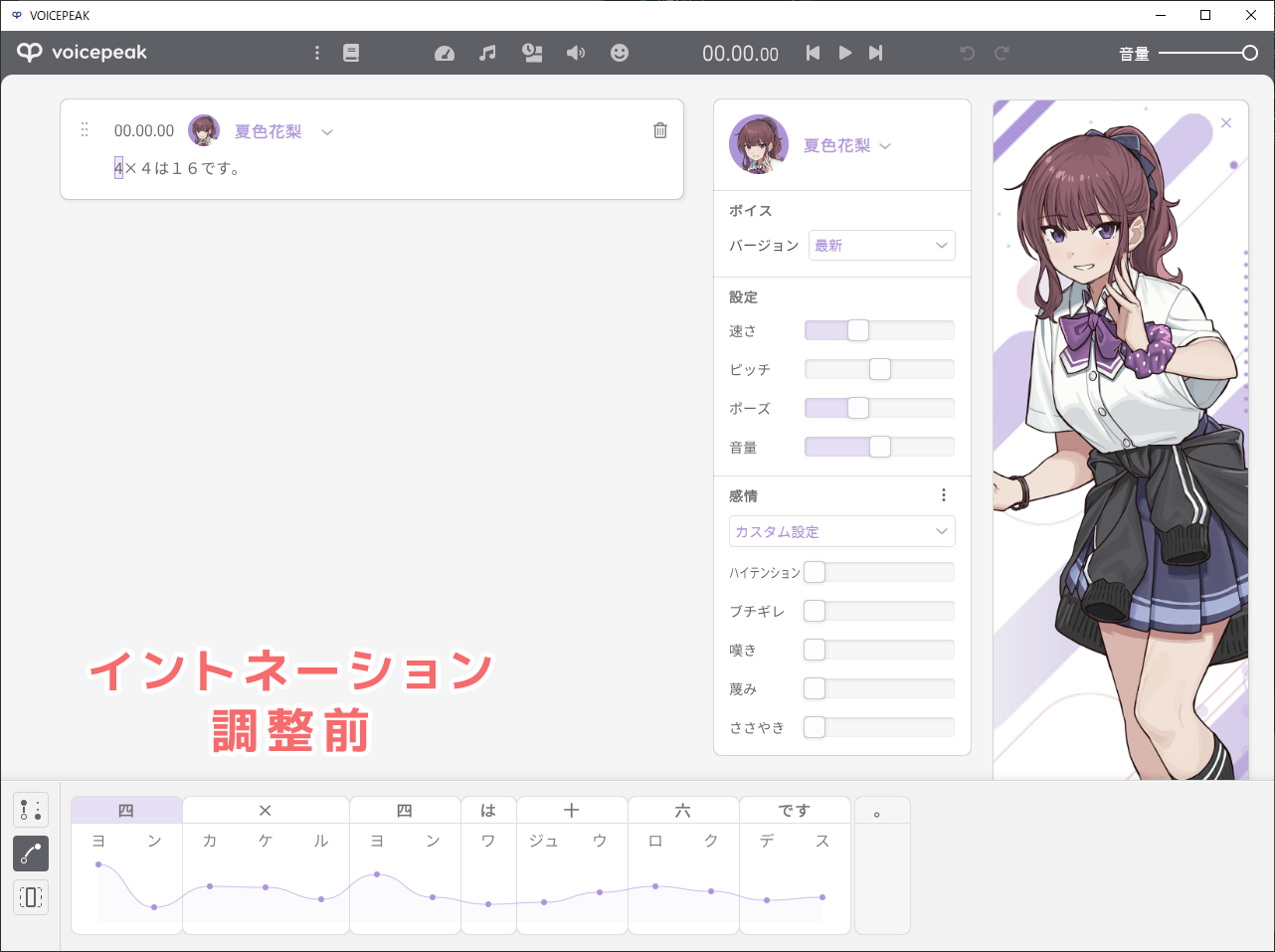Image resolution: width=1275 pixels, height=952 pixels.
Task: Open the three-dot main menu in top bar
Action: tap(317, 53)
